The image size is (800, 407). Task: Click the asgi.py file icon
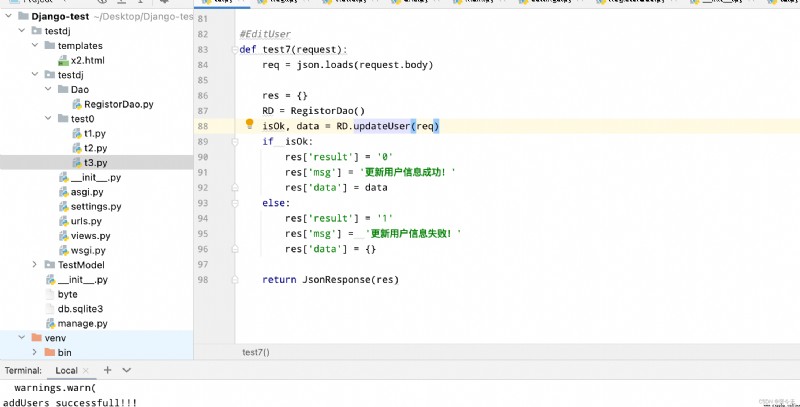[x=64, y=192]
